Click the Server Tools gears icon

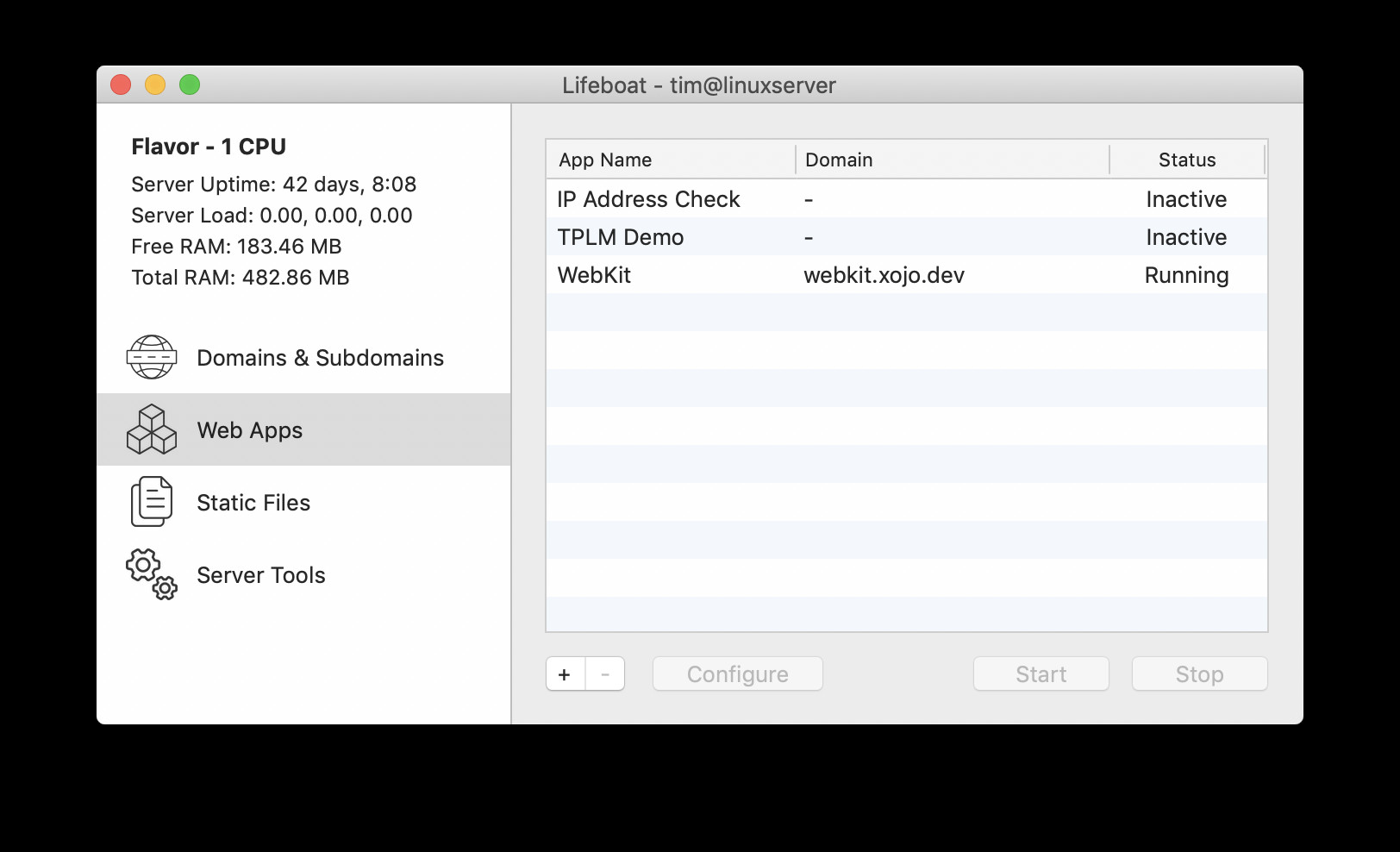152,574
